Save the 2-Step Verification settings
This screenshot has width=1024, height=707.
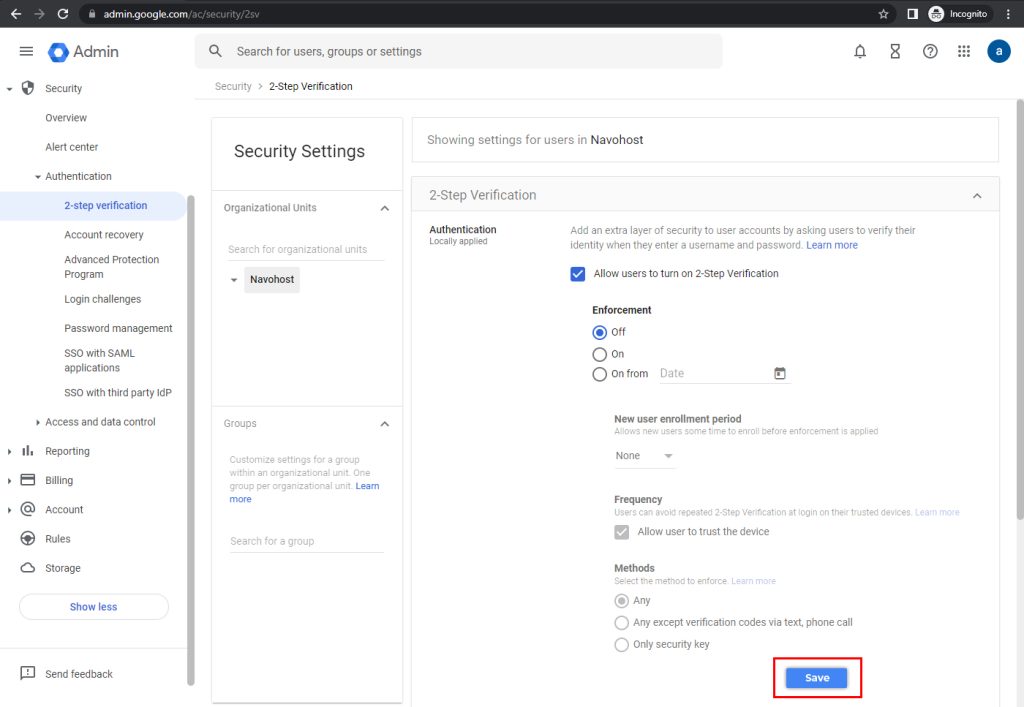click(x=817, y=677)
